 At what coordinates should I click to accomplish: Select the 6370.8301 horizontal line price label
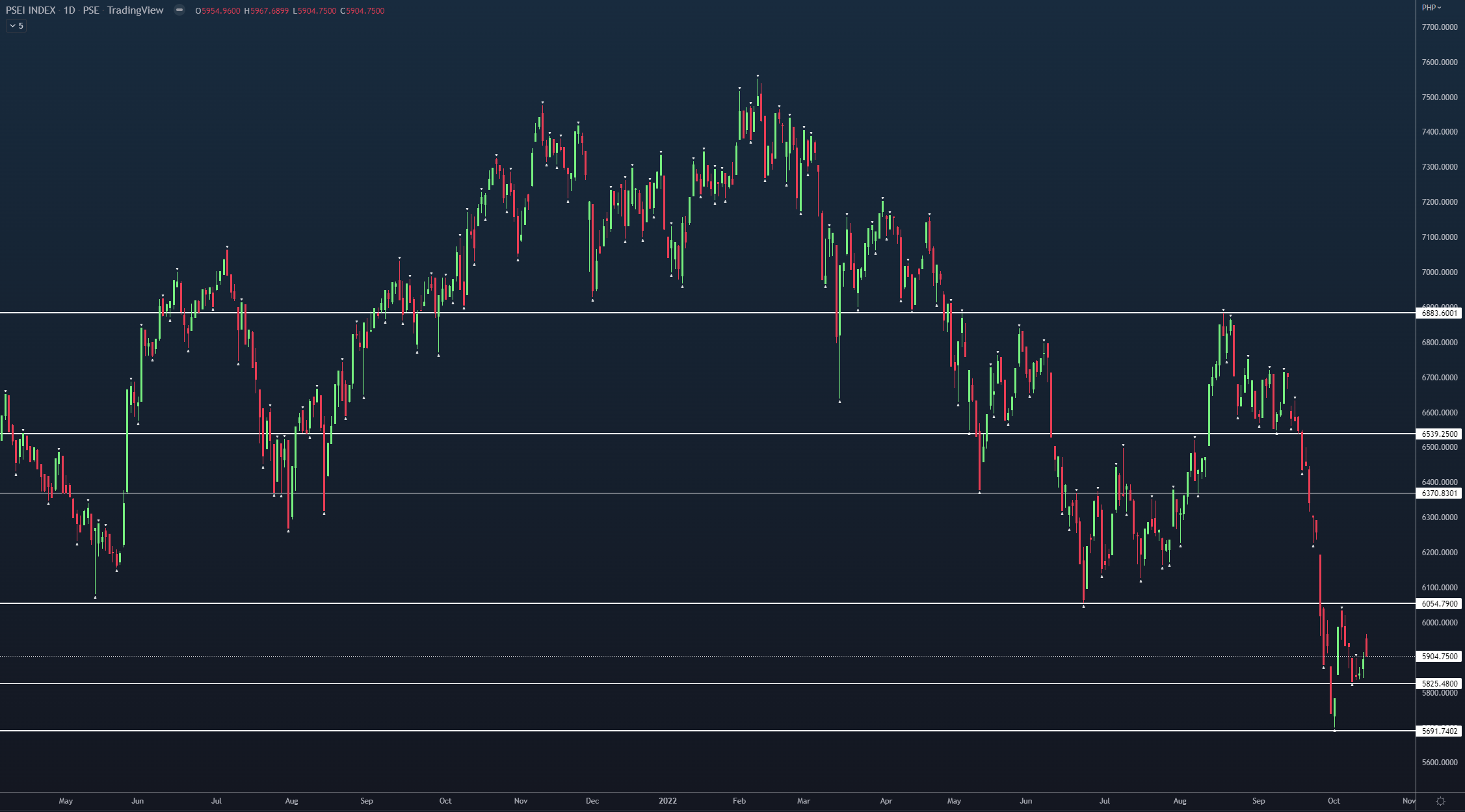coord(1439,493)
